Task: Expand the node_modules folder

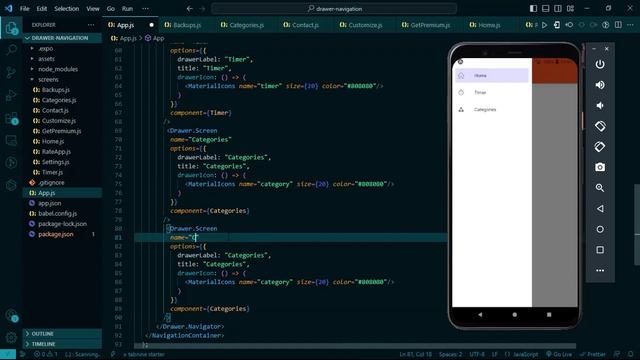Action: pos(57,69)
